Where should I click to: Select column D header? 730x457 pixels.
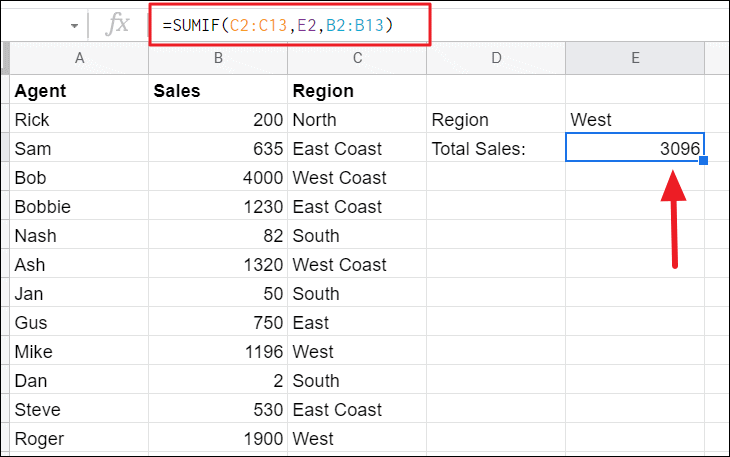(x=495, y=59)
